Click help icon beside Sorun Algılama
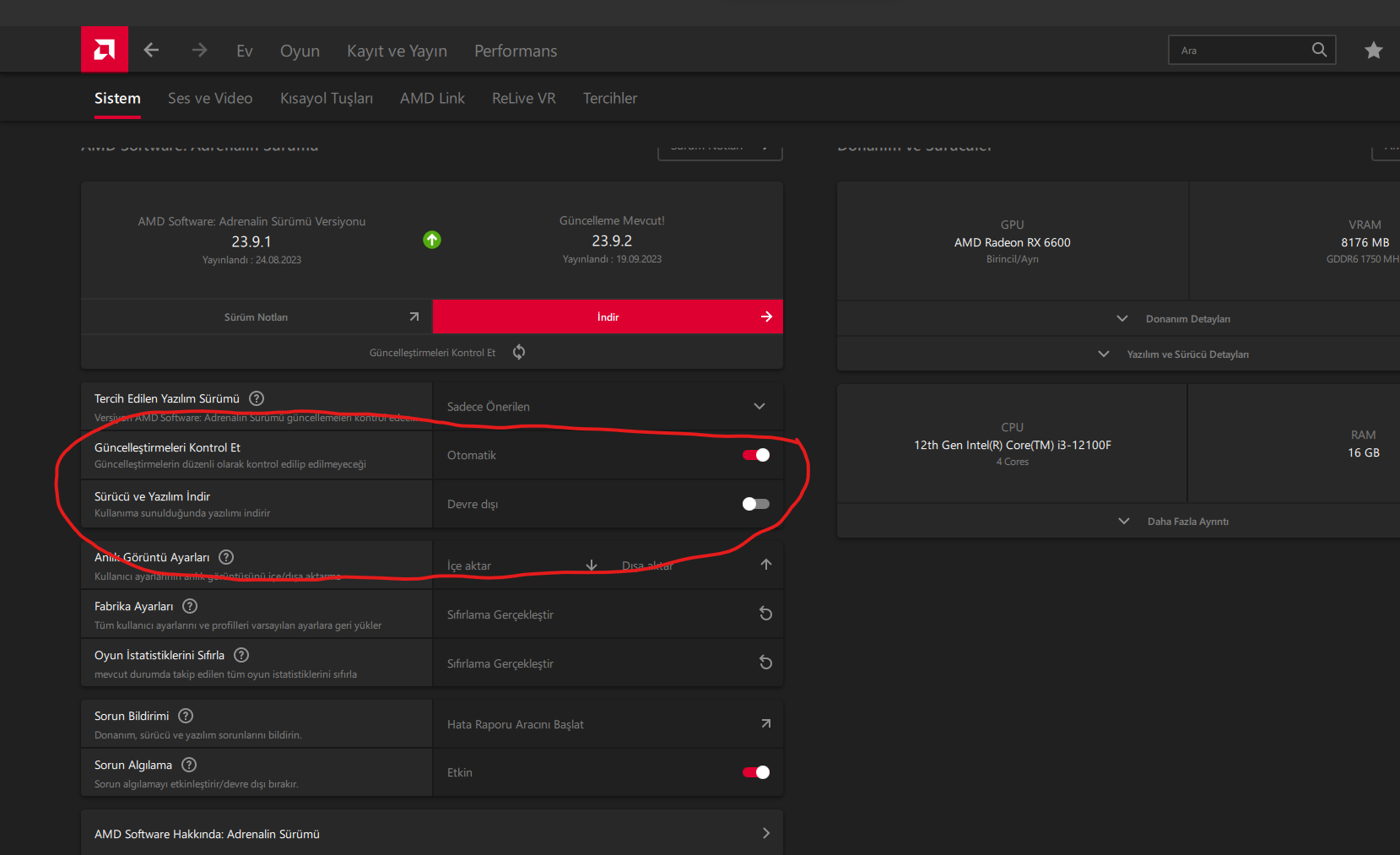Viewport: 1400px width, 855px height. pos(189,765)
